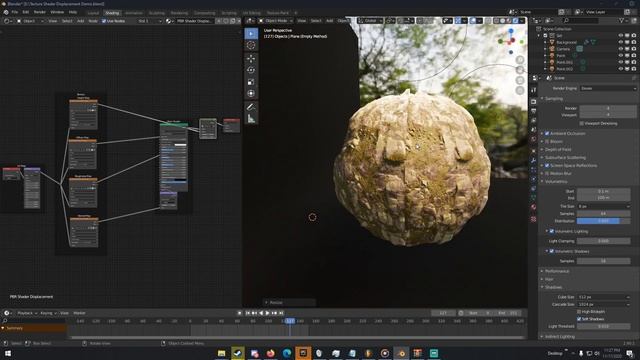Open the timeline Keying menu
Image resolution: width=640 pixels, height=360 pixels.
(48, 313)
